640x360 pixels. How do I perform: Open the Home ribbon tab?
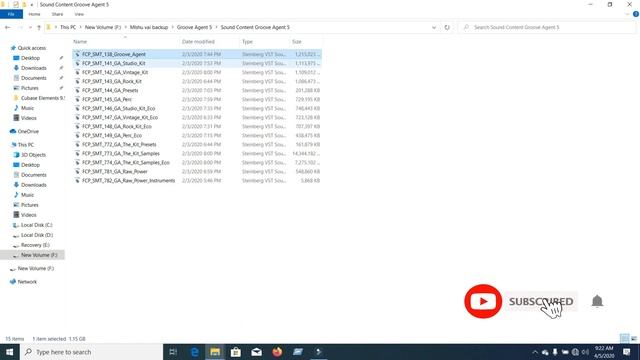(x=34, y=14)
